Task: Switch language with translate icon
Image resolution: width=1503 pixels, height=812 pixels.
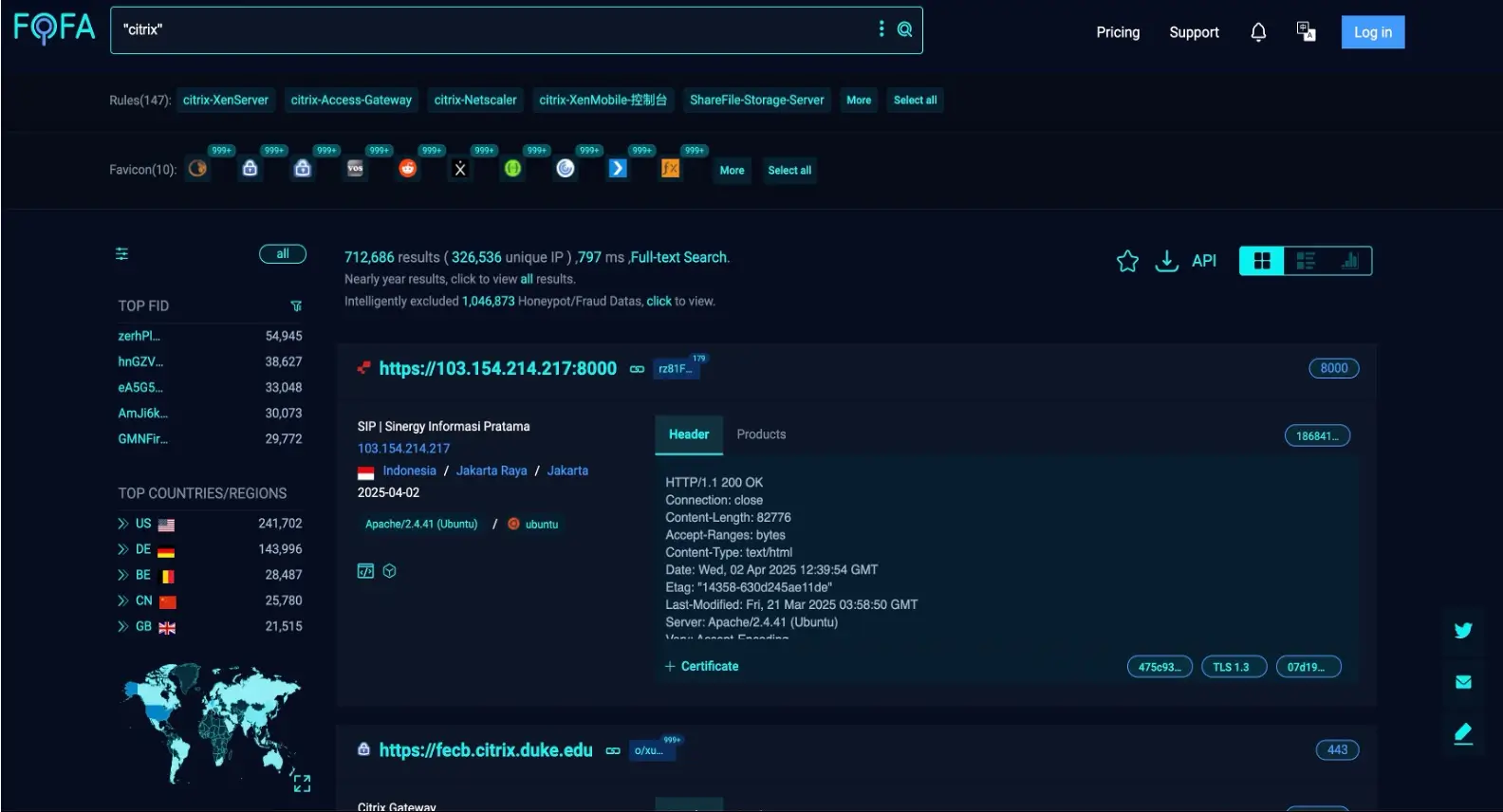Action: click(1307, 32)
